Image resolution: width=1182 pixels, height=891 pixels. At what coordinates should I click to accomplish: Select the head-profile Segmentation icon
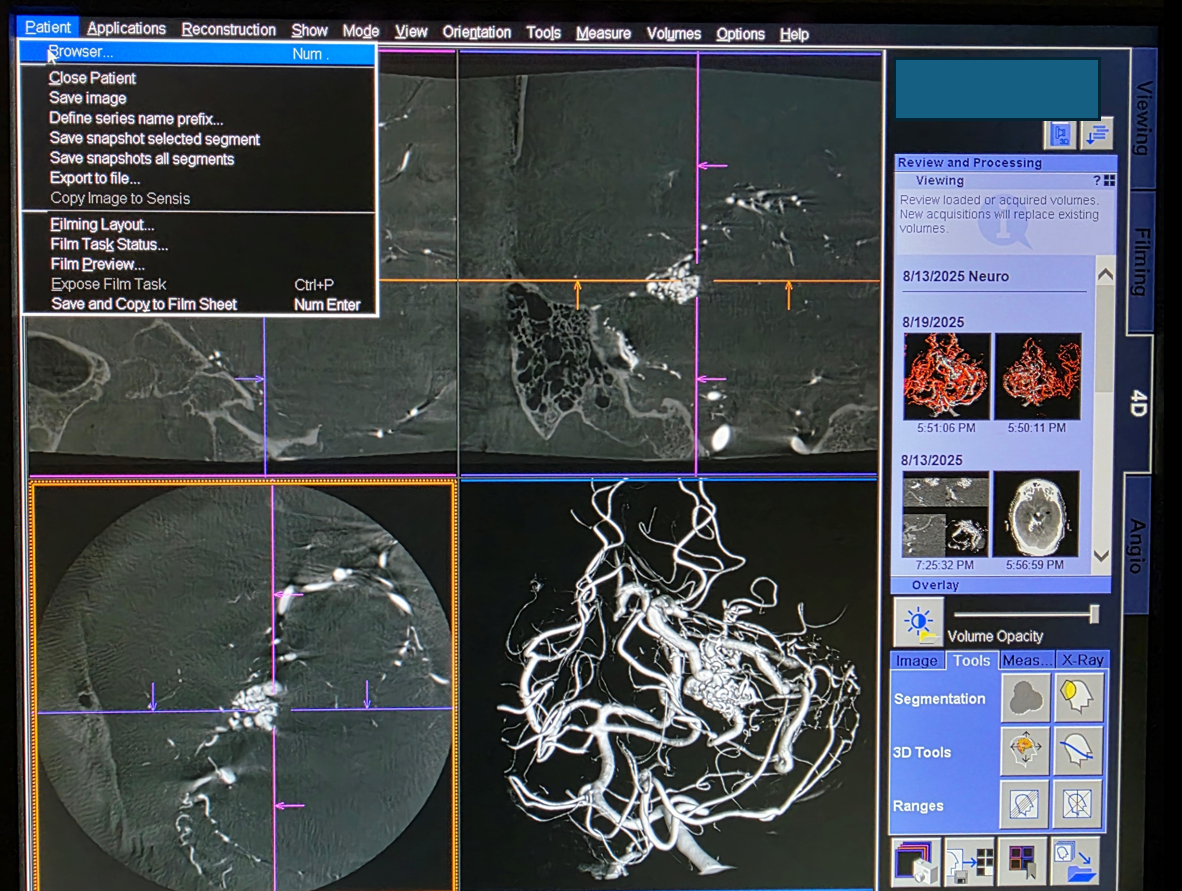(x=1078, y=698)
